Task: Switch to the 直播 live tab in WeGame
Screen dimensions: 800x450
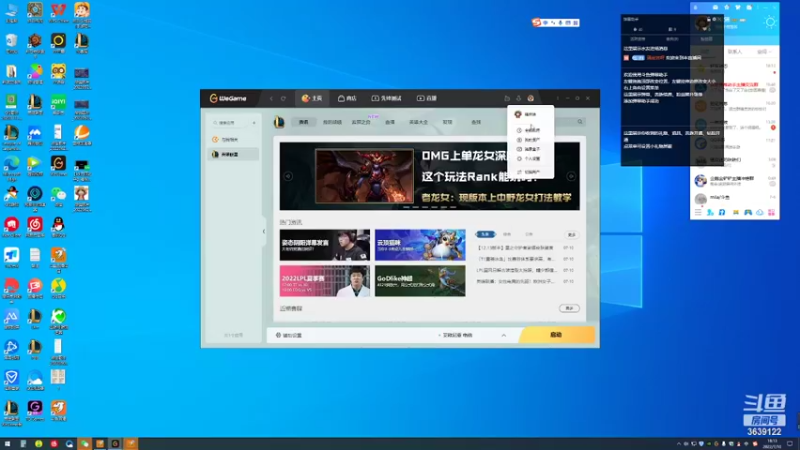Action: click(x=427, y=98)
